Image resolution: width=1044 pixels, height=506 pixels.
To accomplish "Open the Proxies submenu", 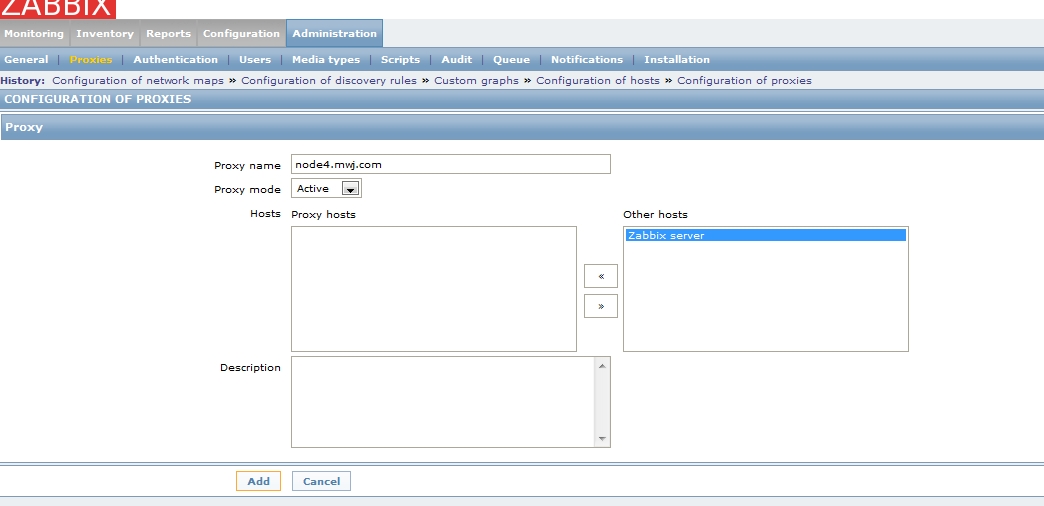I will (91, 59).
